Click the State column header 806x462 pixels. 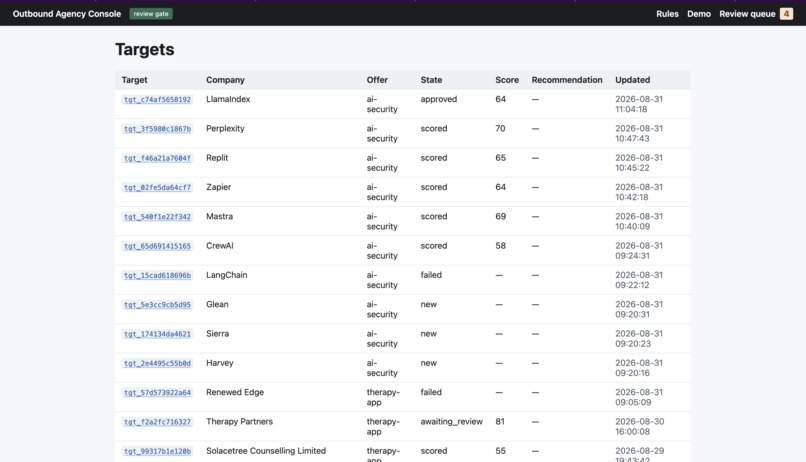(431, 80)
